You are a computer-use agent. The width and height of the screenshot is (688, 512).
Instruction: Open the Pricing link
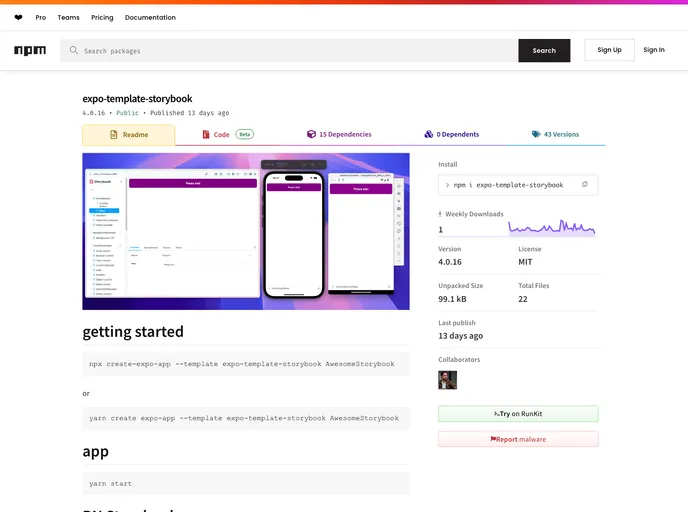pos(102,18)
